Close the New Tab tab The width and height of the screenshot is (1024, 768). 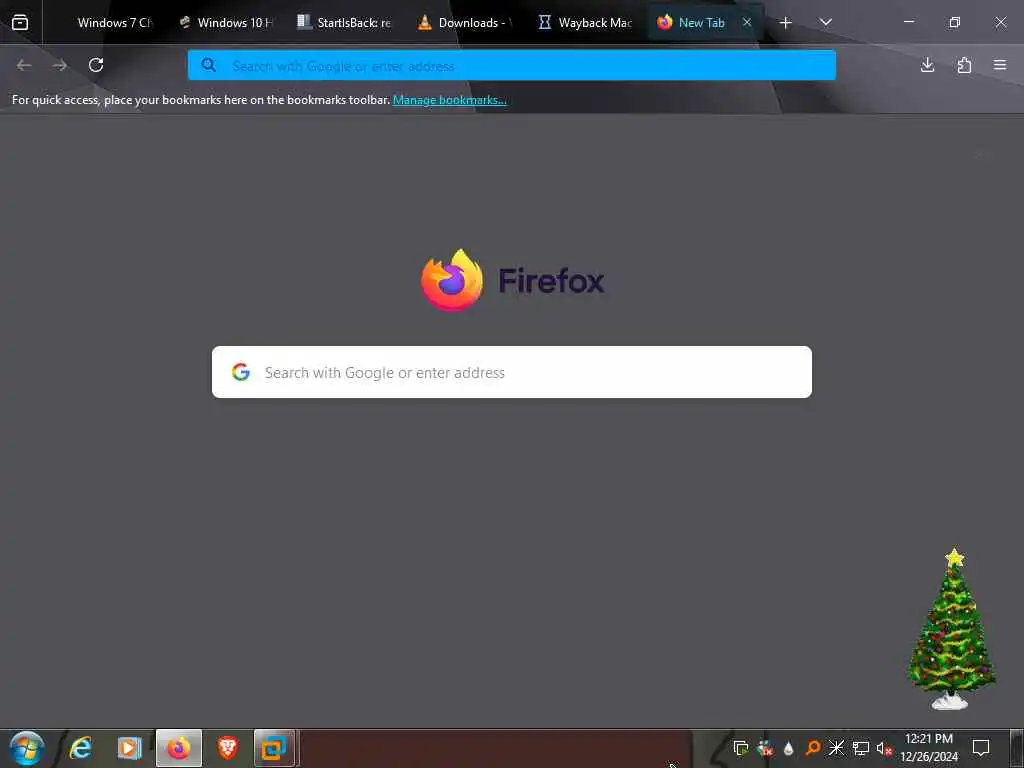tap(747, 22)
